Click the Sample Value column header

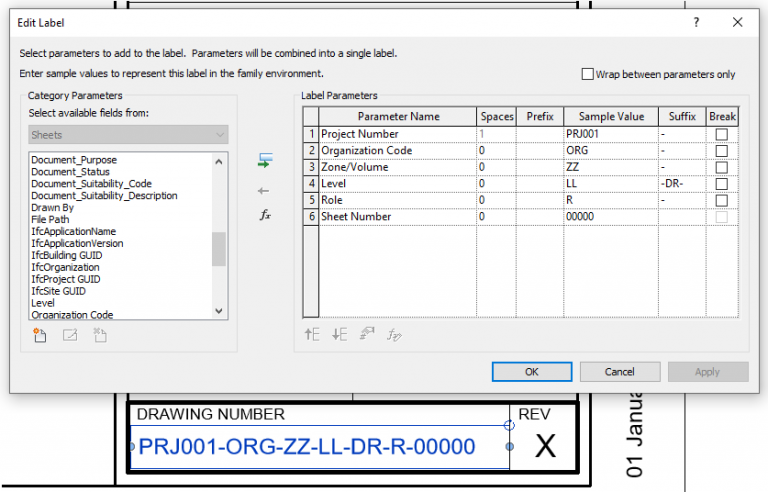click(611, 117)
